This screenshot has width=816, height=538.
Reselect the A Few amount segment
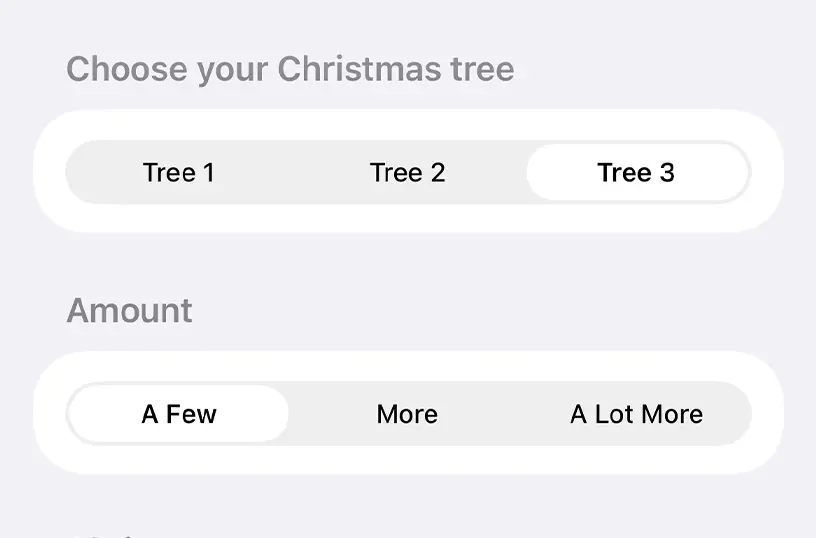[x=179, y=414]
